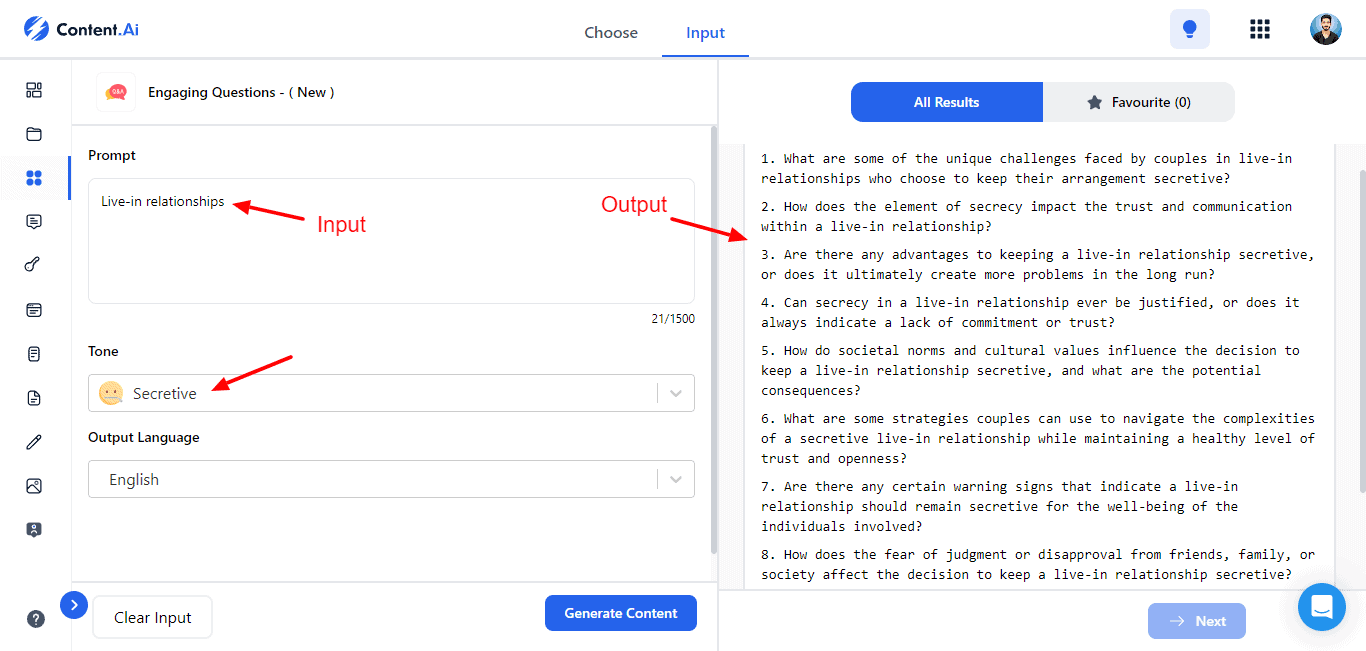Open the dashboard icon in sidebar

click(34, 91)
